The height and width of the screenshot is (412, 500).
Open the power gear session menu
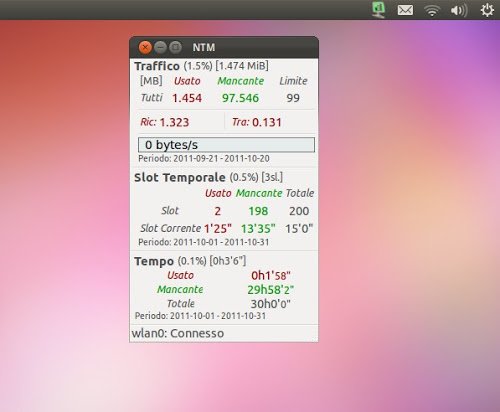487,10
